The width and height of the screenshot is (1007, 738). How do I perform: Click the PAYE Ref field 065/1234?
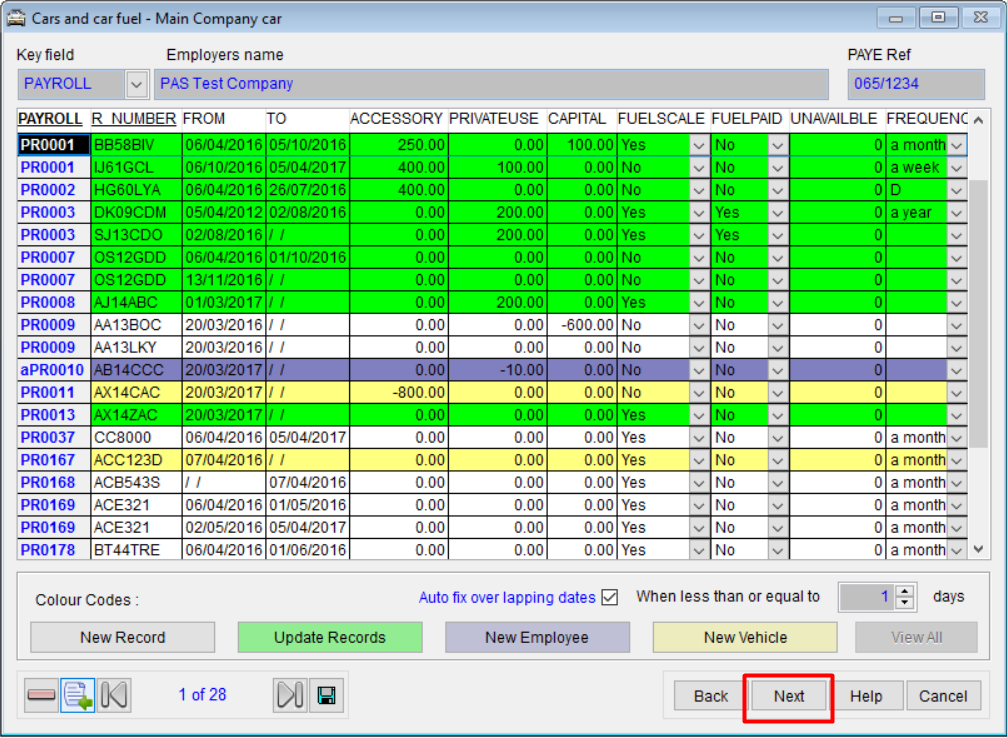click(x=916, y=84)
